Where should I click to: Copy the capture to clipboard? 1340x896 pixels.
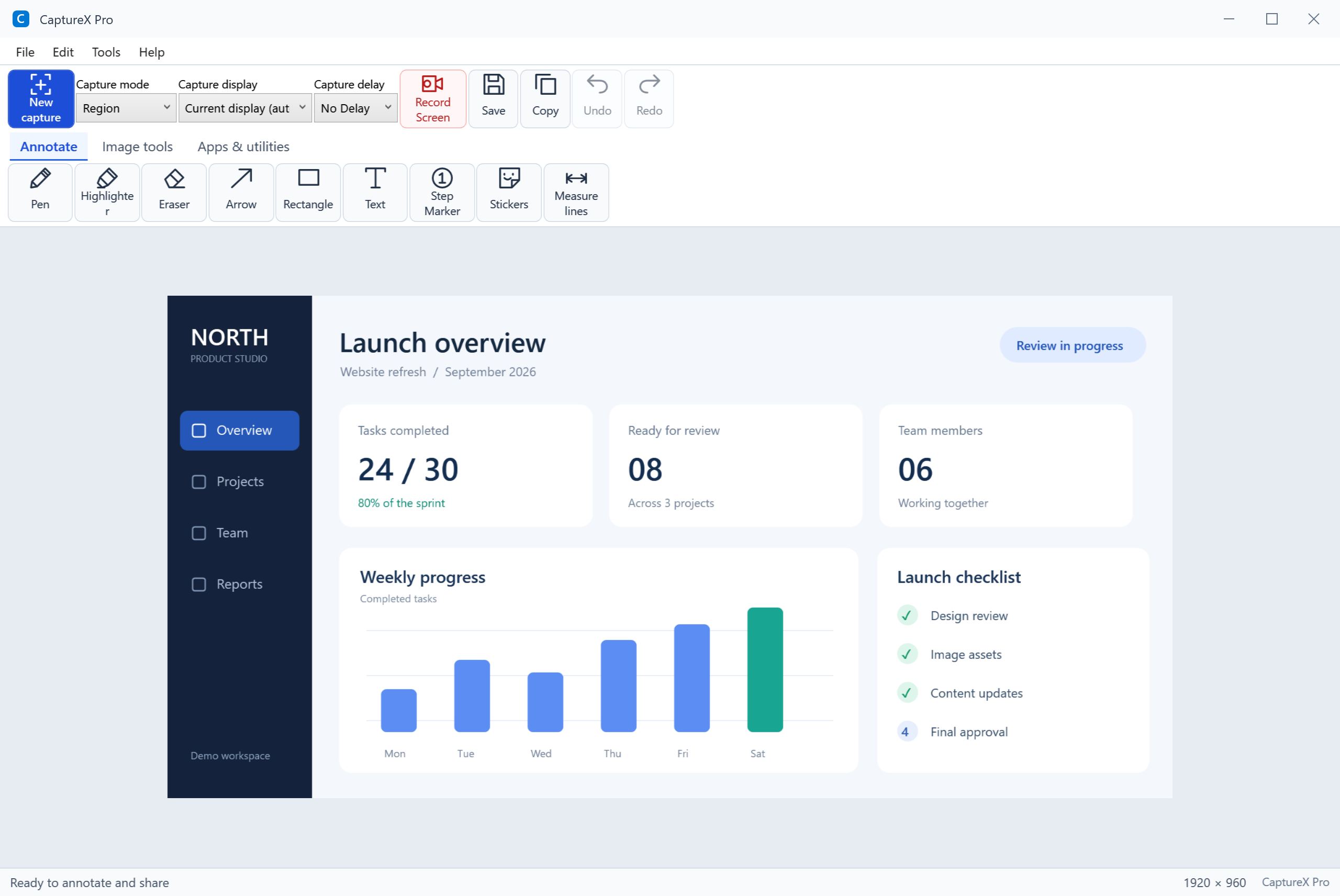pyautogui.click(x=545, y=99)
